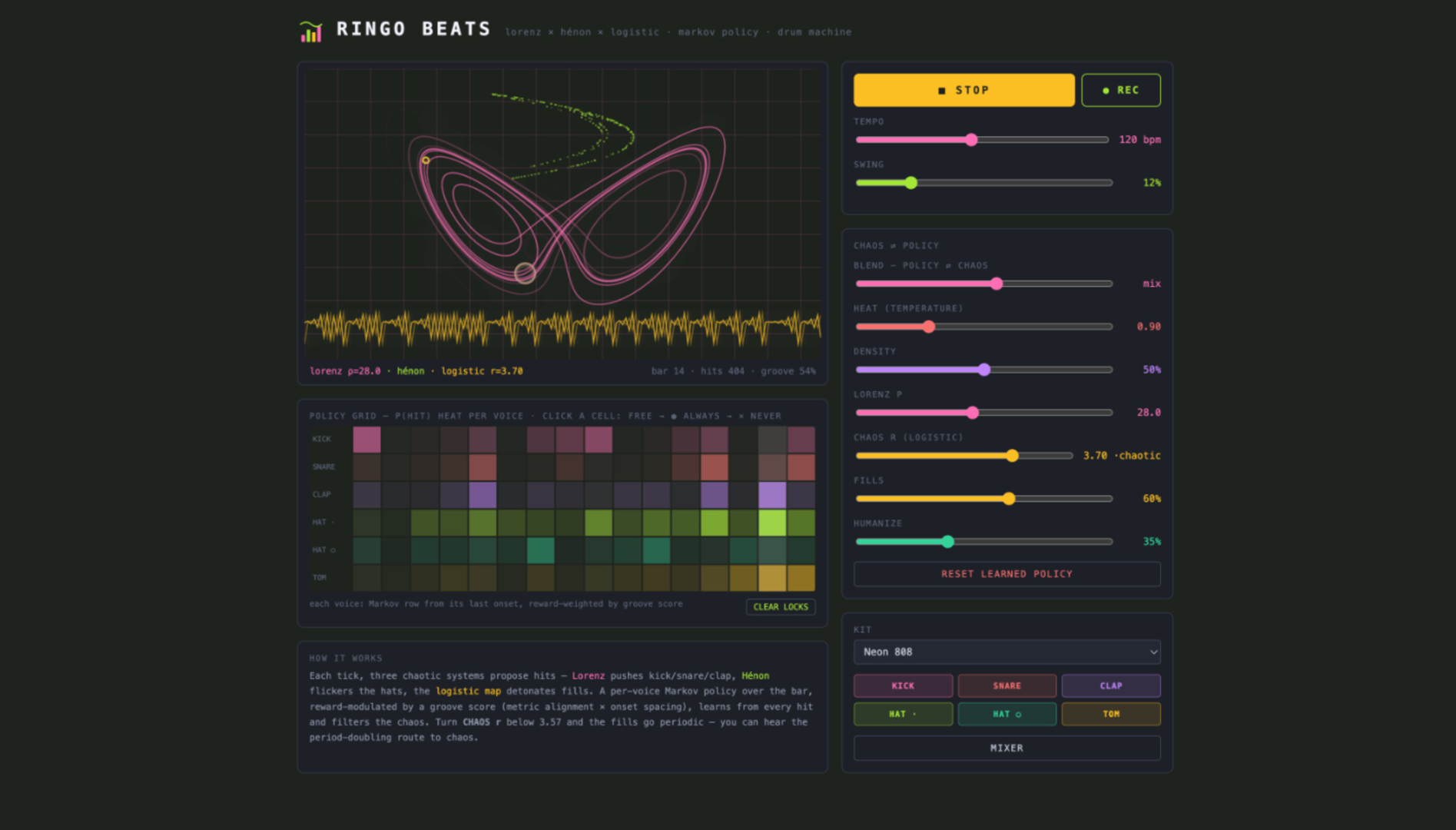Click the Blend policy-chaos slider handle
This screenshot has width=1456, height=830.
[x=997, y=284]
